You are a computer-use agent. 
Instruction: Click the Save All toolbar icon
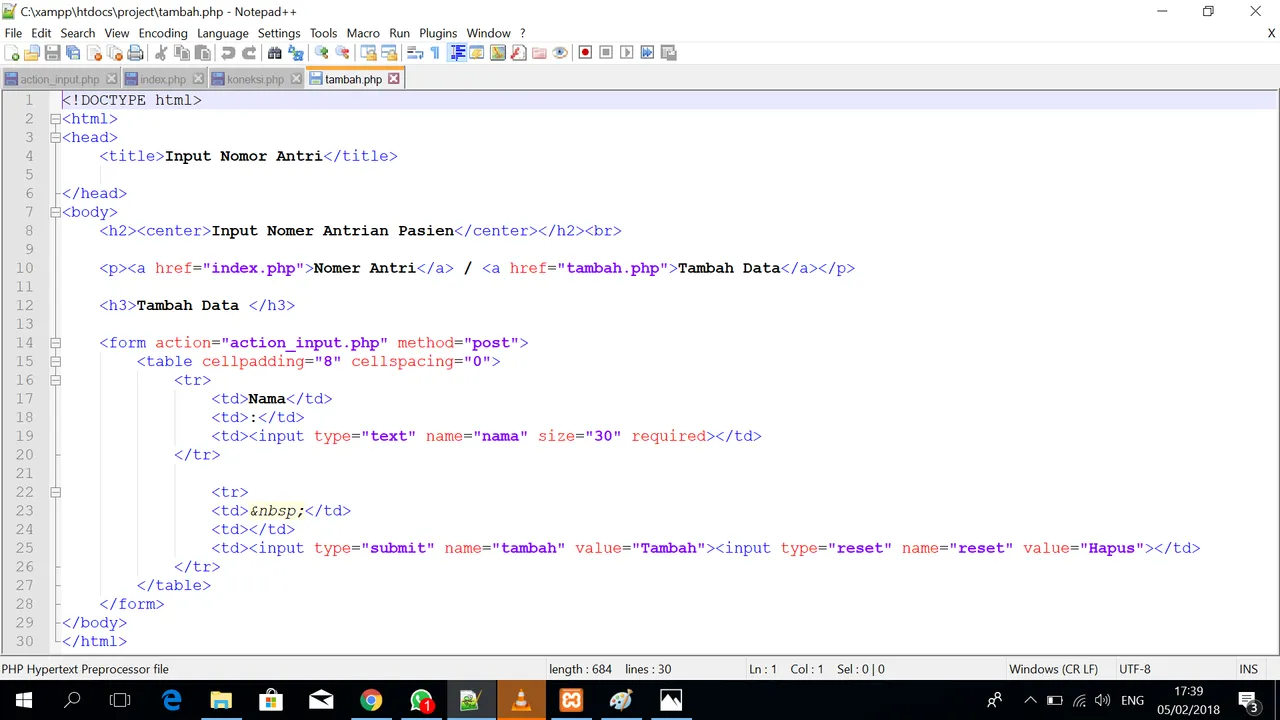click(72, 52)
